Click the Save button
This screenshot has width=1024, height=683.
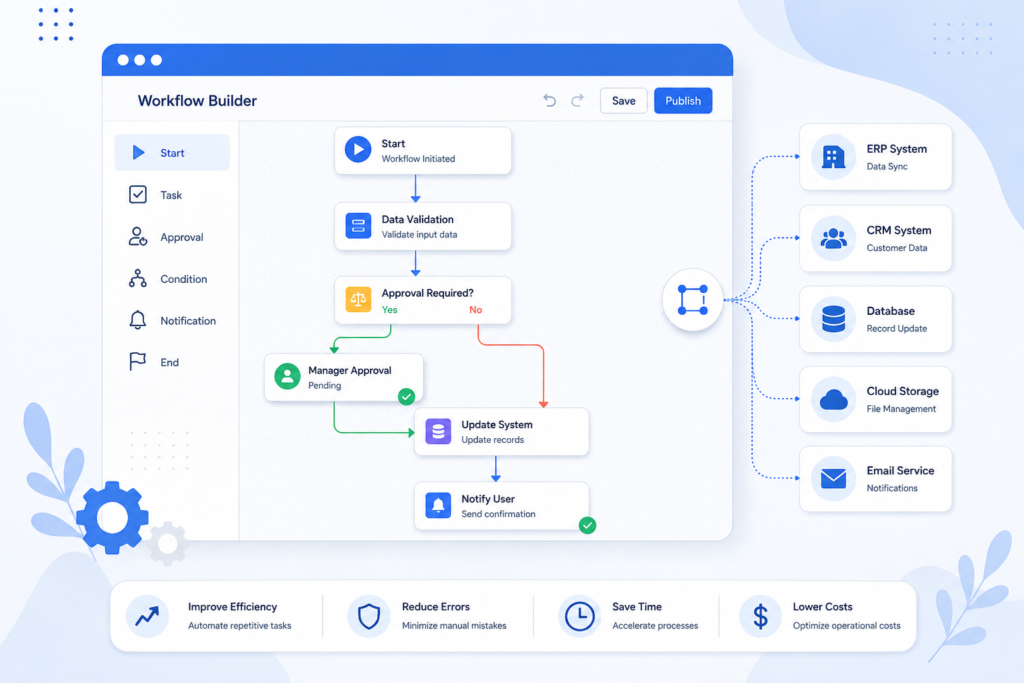pyautogui.click(x=624, y=101)
